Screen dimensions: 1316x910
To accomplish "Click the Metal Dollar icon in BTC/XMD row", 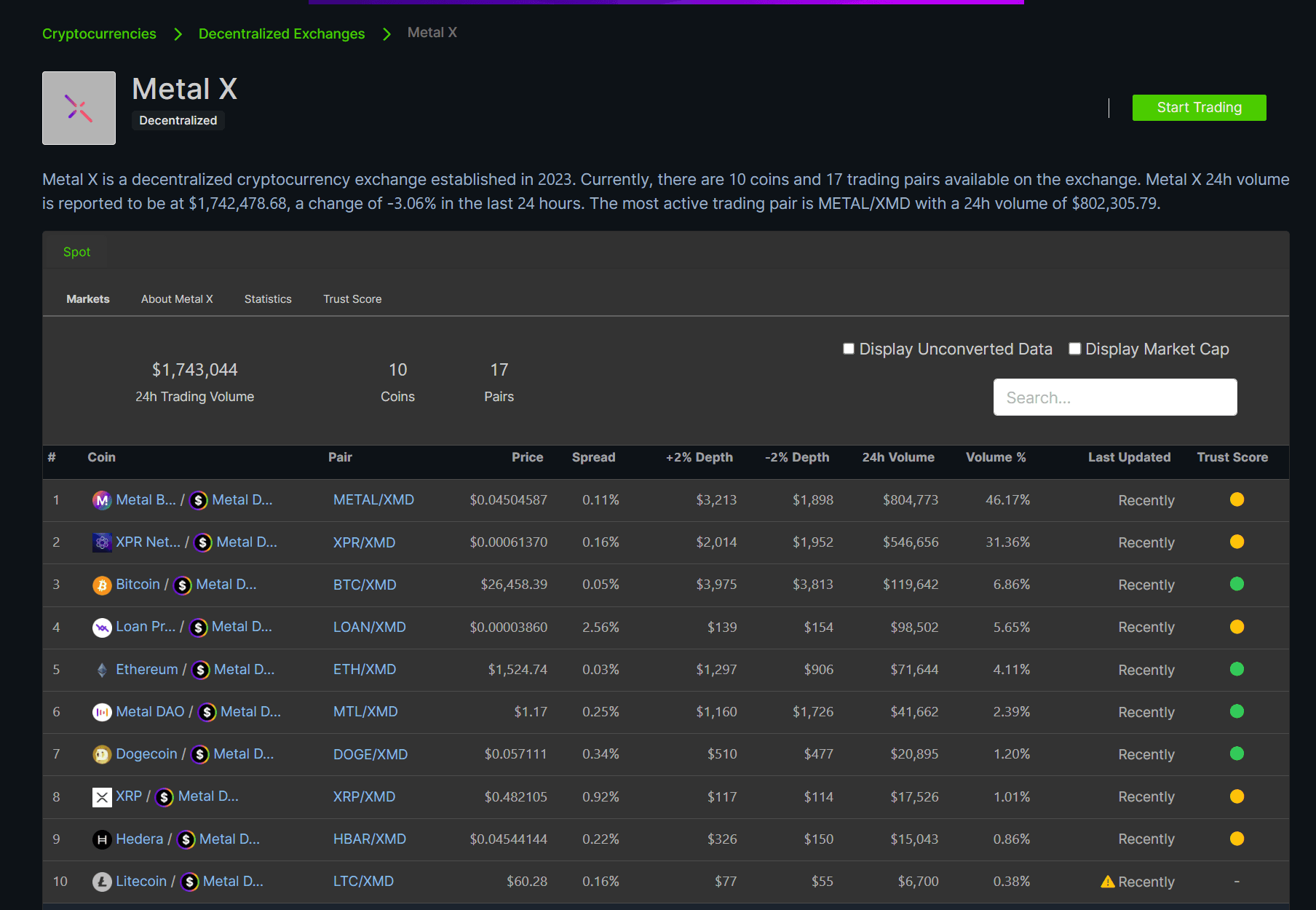I will 183,585.
